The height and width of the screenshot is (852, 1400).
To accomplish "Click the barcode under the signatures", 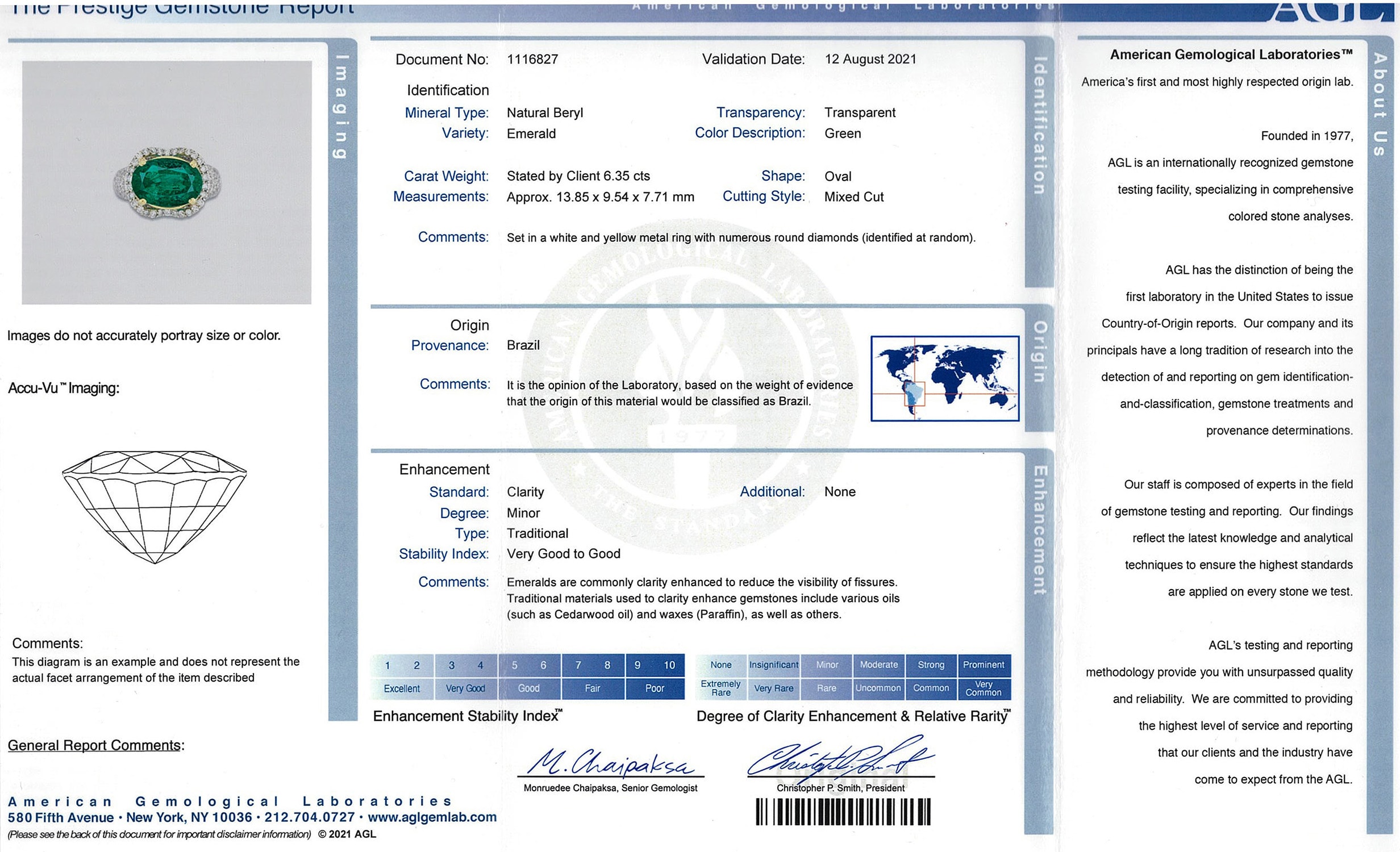I will coord(843,811).
